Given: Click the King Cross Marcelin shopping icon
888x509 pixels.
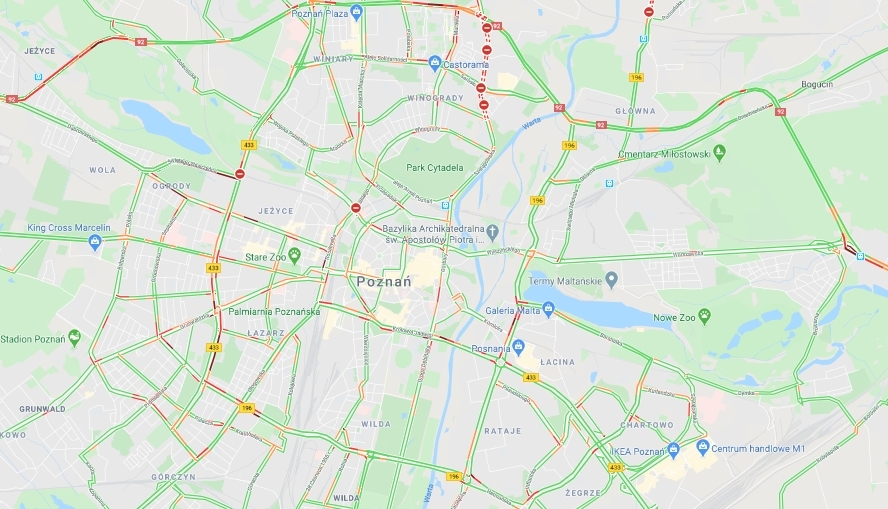Looking at the screenshot, I should pyautogui.click(x=95, y=243).
